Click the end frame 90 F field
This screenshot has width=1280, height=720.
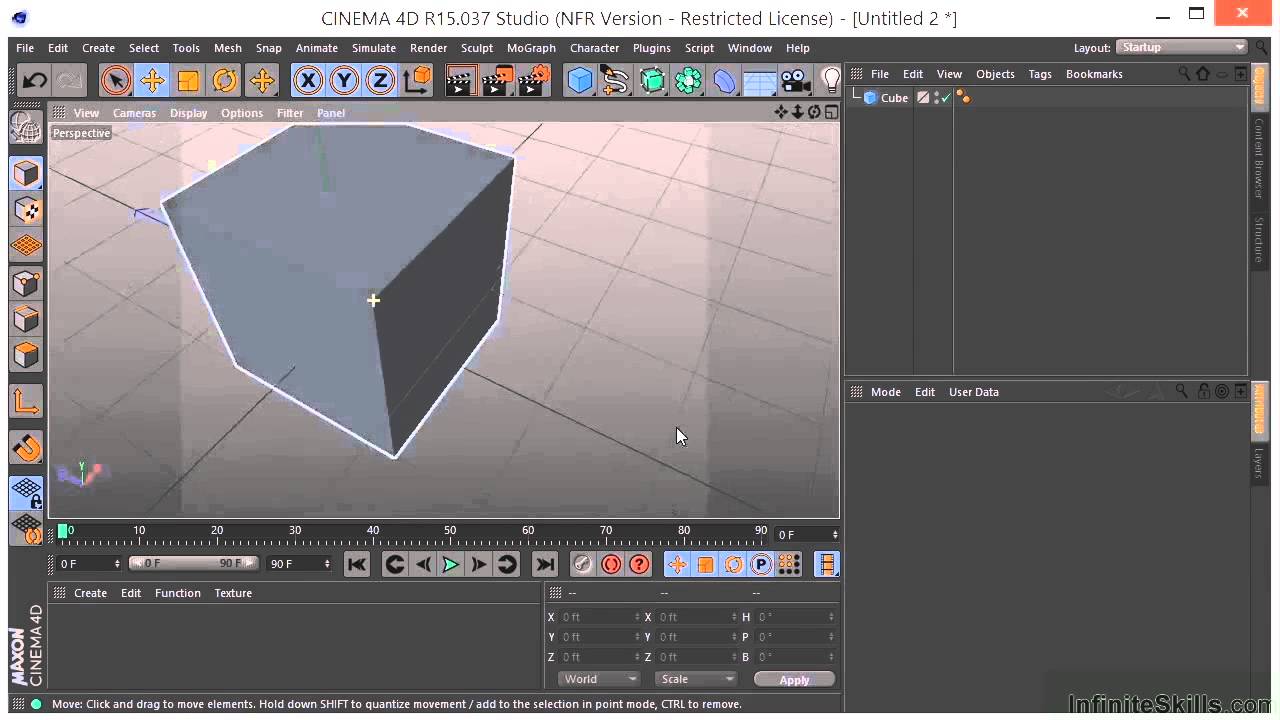point(300,564)
